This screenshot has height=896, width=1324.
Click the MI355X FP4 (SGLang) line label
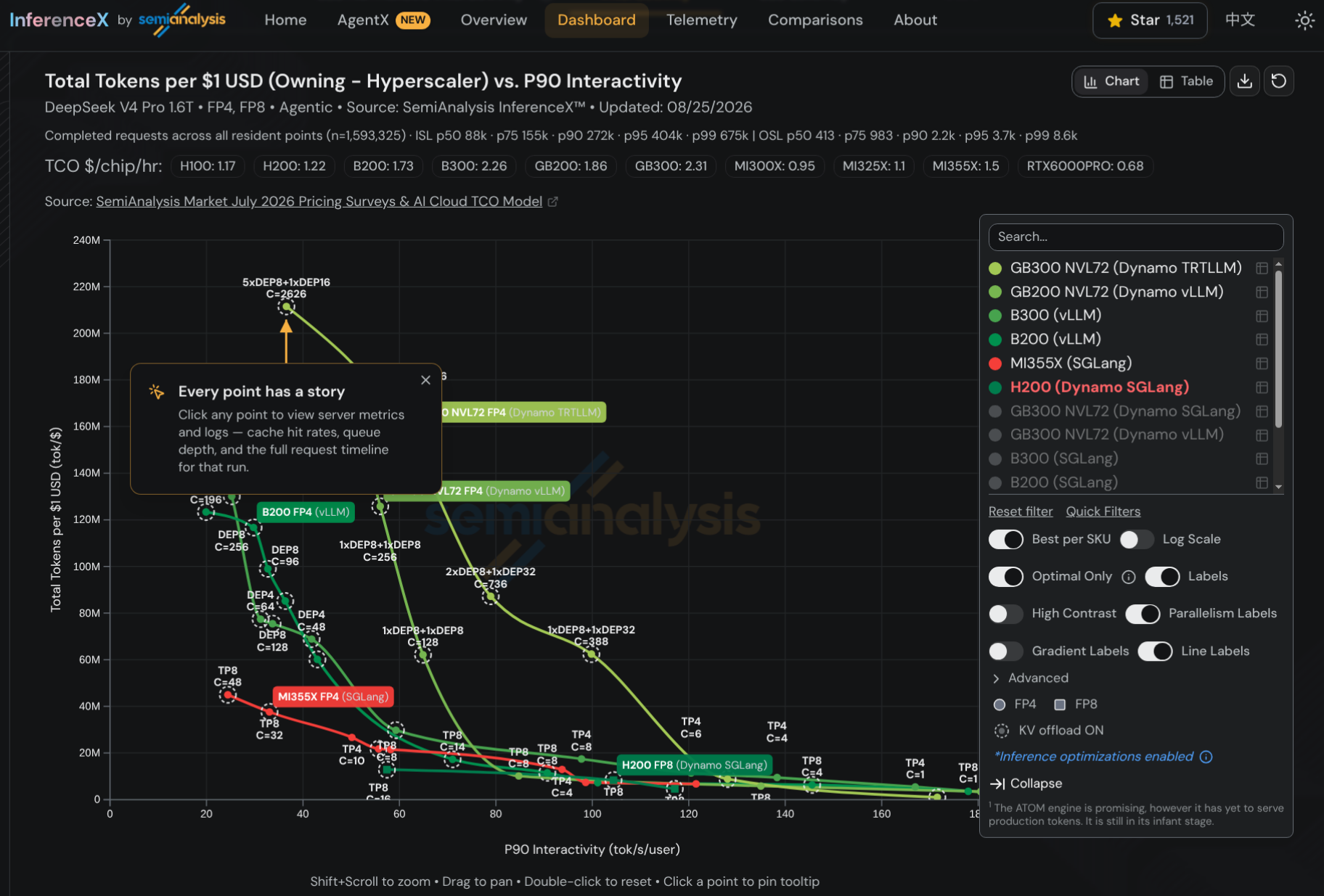[333, 697]
